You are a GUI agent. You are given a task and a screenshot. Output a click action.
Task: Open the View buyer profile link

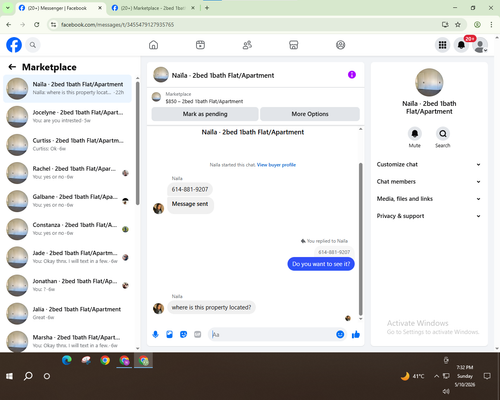point(276,165)
